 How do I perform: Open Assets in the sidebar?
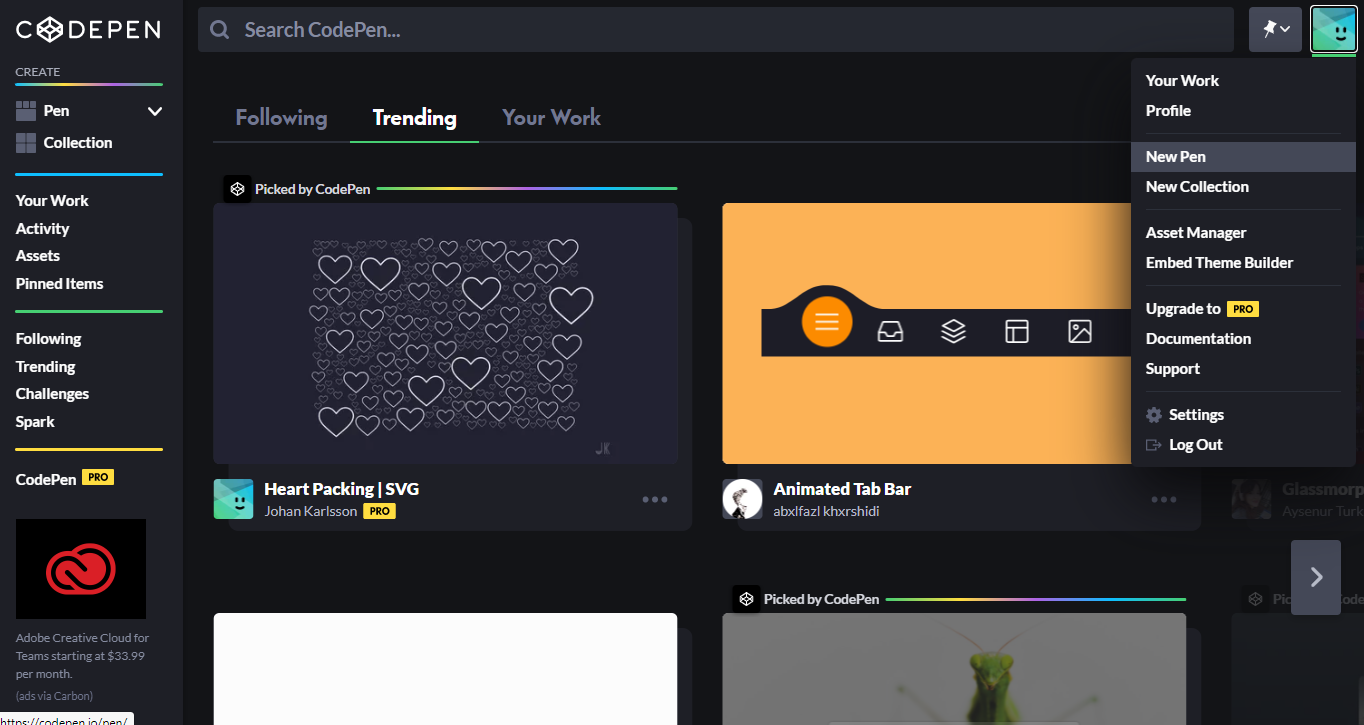(x=38, y=256)
